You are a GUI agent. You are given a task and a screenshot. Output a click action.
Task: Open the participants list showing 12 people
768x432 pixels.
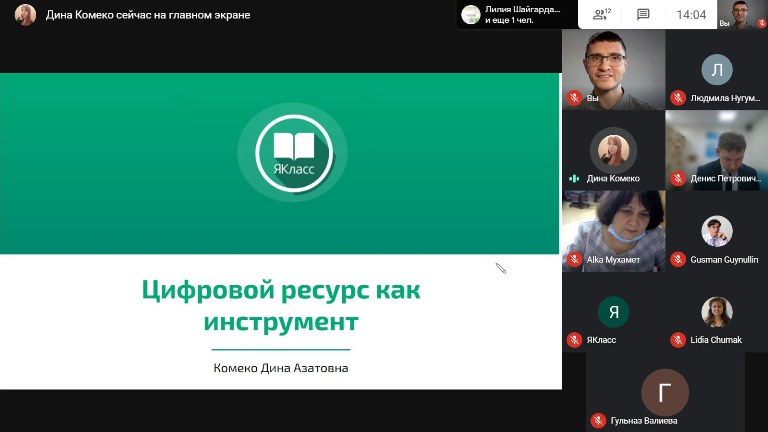point(601,14)
